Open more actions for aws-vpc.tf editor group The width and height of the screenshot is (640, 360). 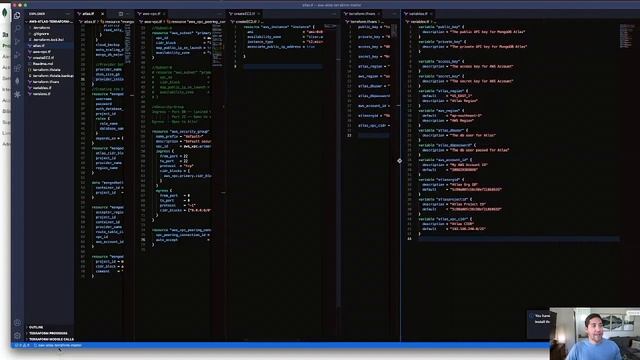[219, 14]
